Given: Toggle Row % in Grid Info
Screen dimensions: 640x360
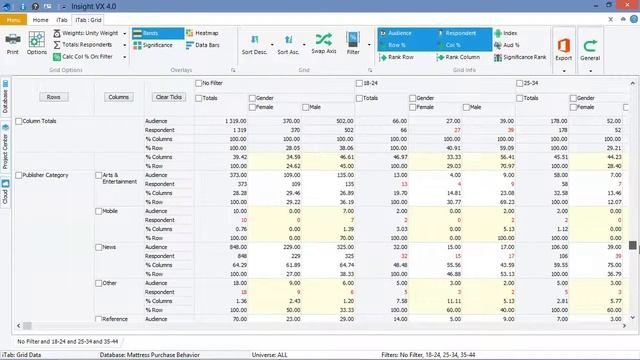Looking at the screenshot, I should 393,45.
